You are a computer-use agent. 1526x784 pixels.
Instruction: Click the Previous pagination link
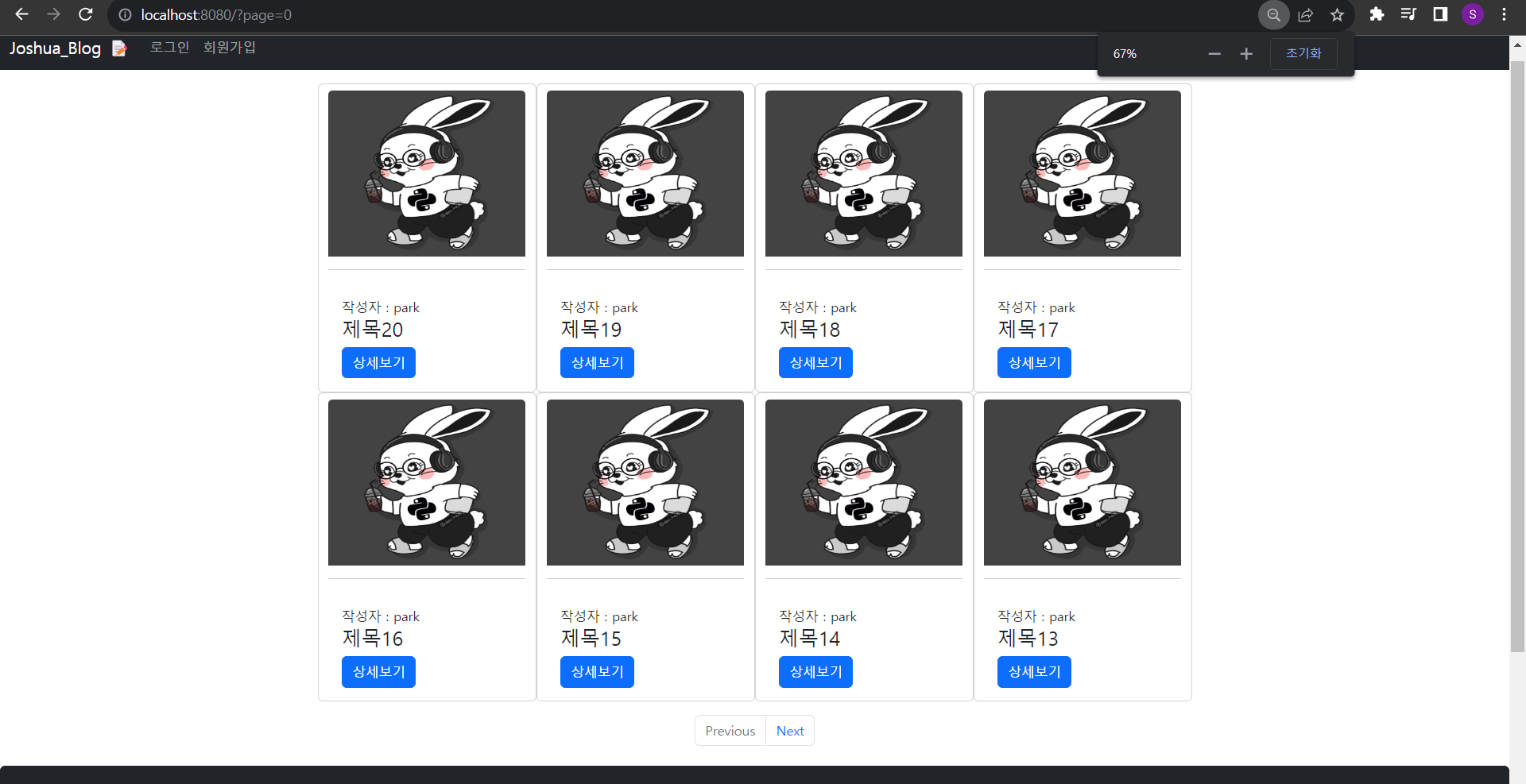point(730,731)
